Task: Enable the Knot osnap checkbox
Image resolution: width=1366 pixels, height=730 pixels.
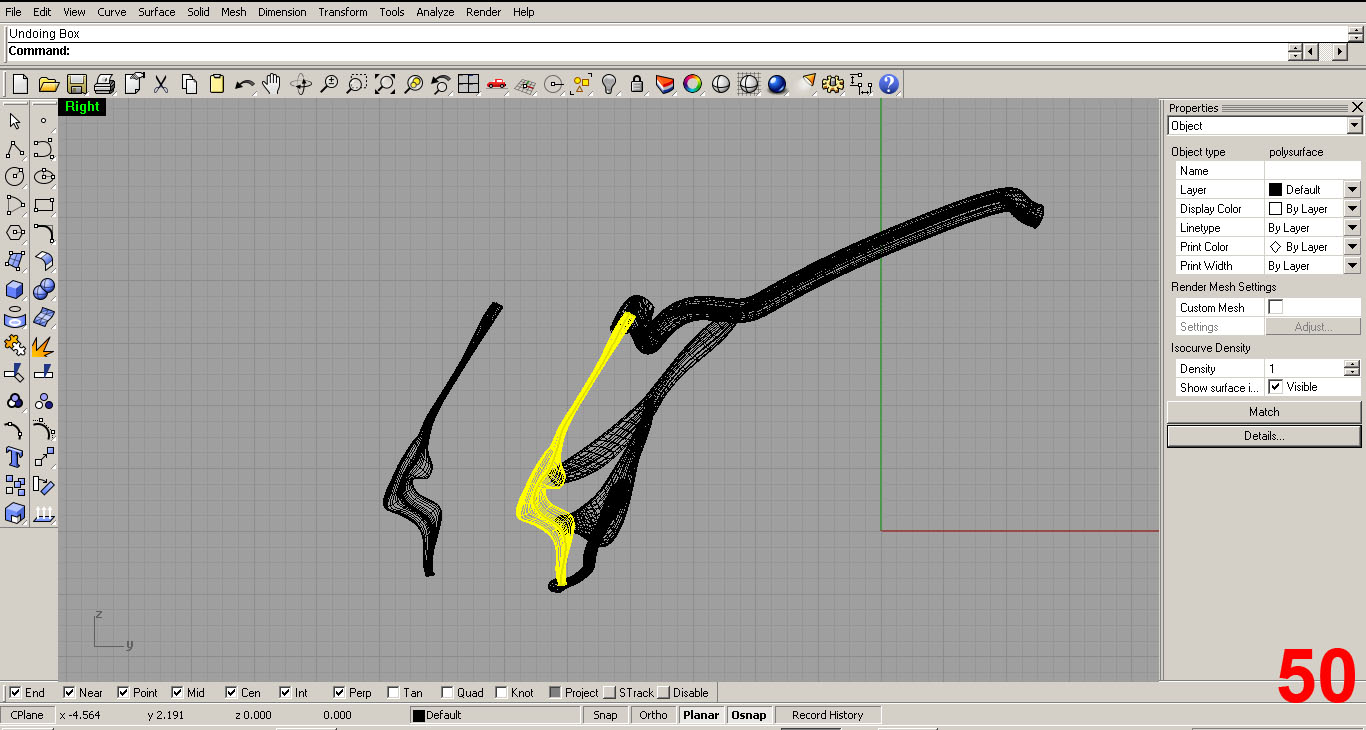Action: tap(501, 692)
